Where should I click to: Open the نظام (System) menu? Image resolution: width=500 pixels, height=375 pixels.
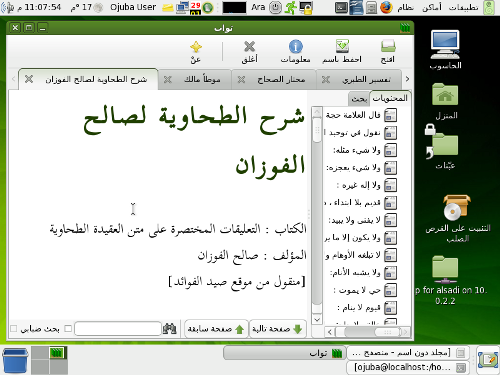click(x=406, y=7)
